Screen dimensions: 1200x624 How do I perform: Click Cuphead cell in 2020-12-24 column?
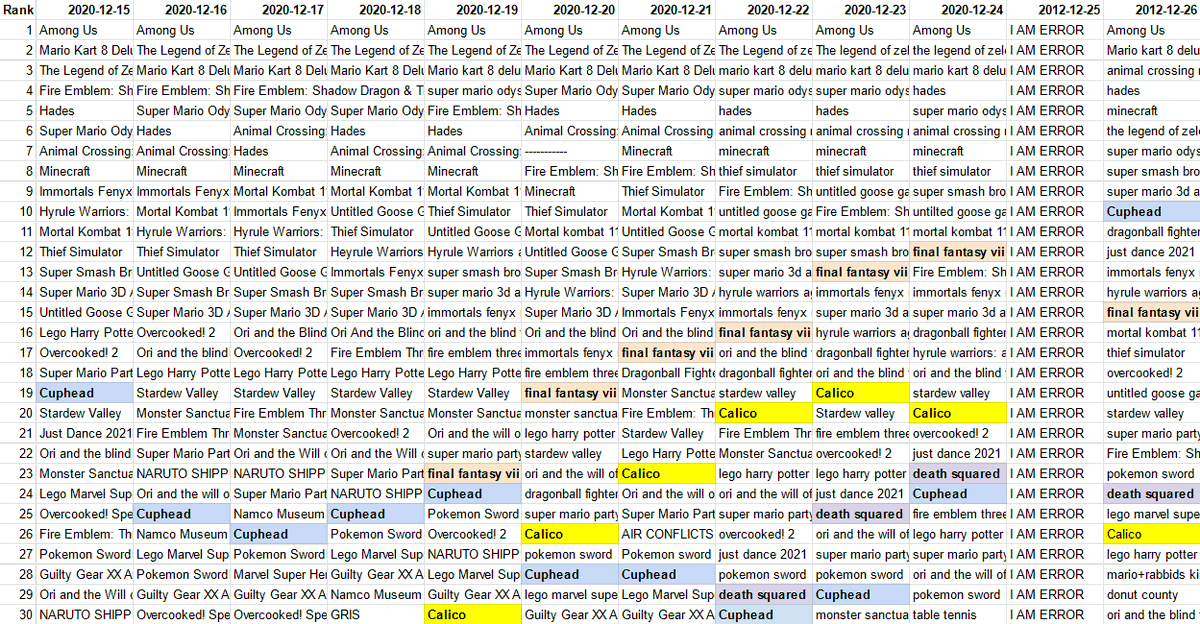(958, 494)
